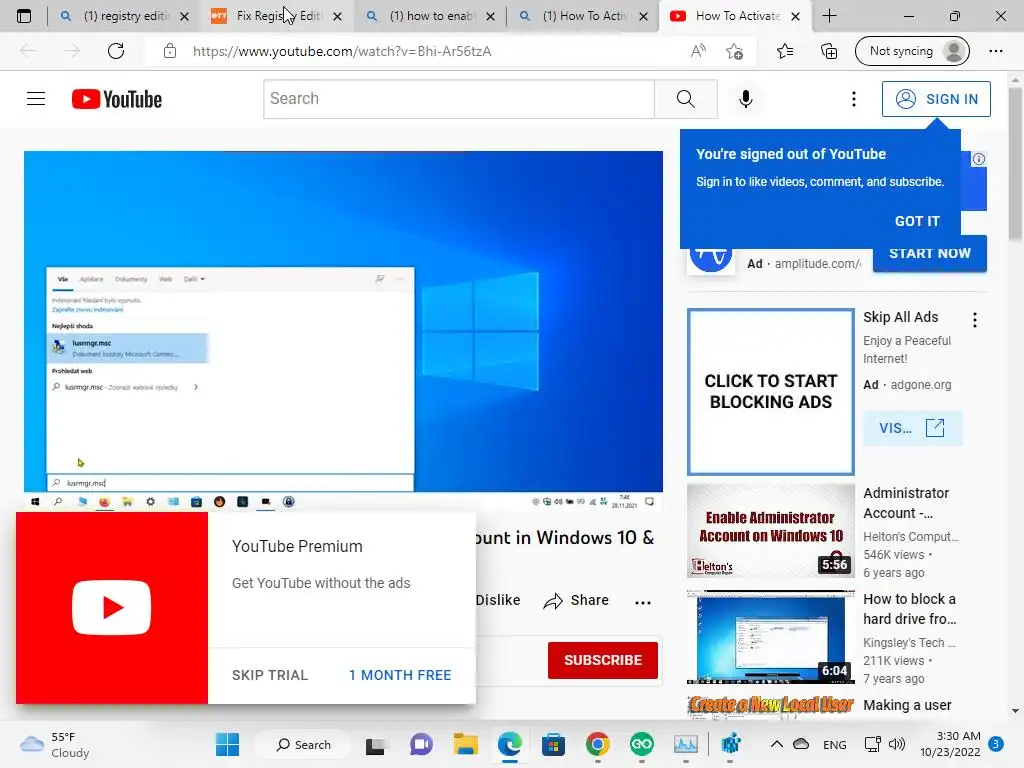Open YouTube settings three-dot menu
The height and width of the screenshot is (768, 1024).
coord(854,99)
